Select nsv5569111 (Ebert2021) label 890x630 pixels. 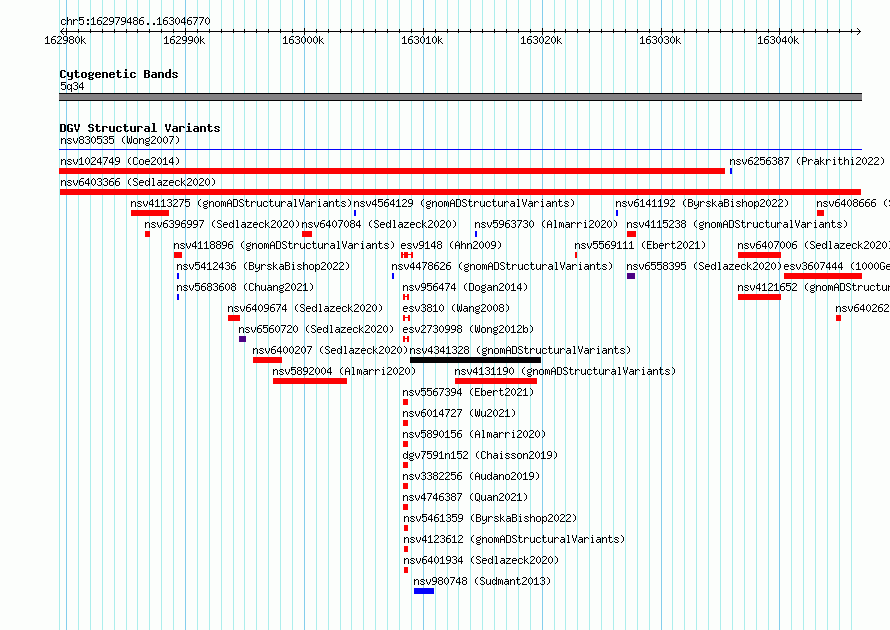(640, 245)
